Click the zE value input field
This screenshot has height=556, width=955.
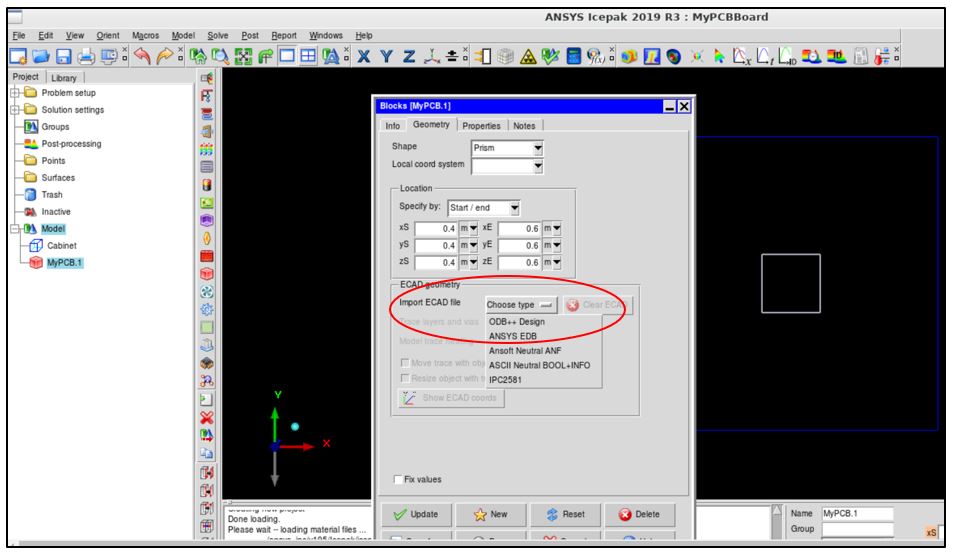520,262
